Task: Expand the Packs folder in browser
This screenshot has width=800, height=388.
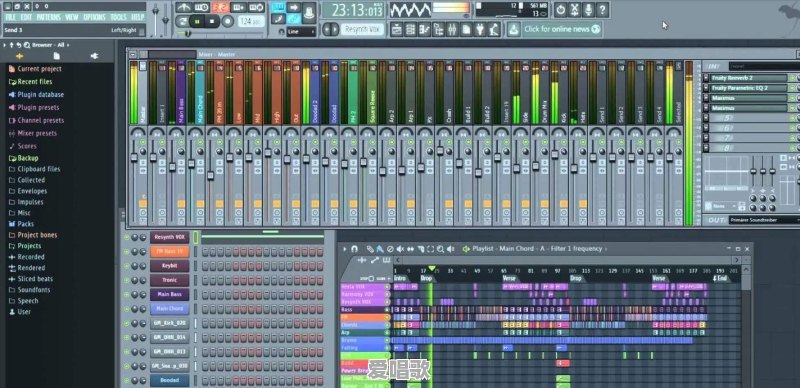Action: click(21, 224)
